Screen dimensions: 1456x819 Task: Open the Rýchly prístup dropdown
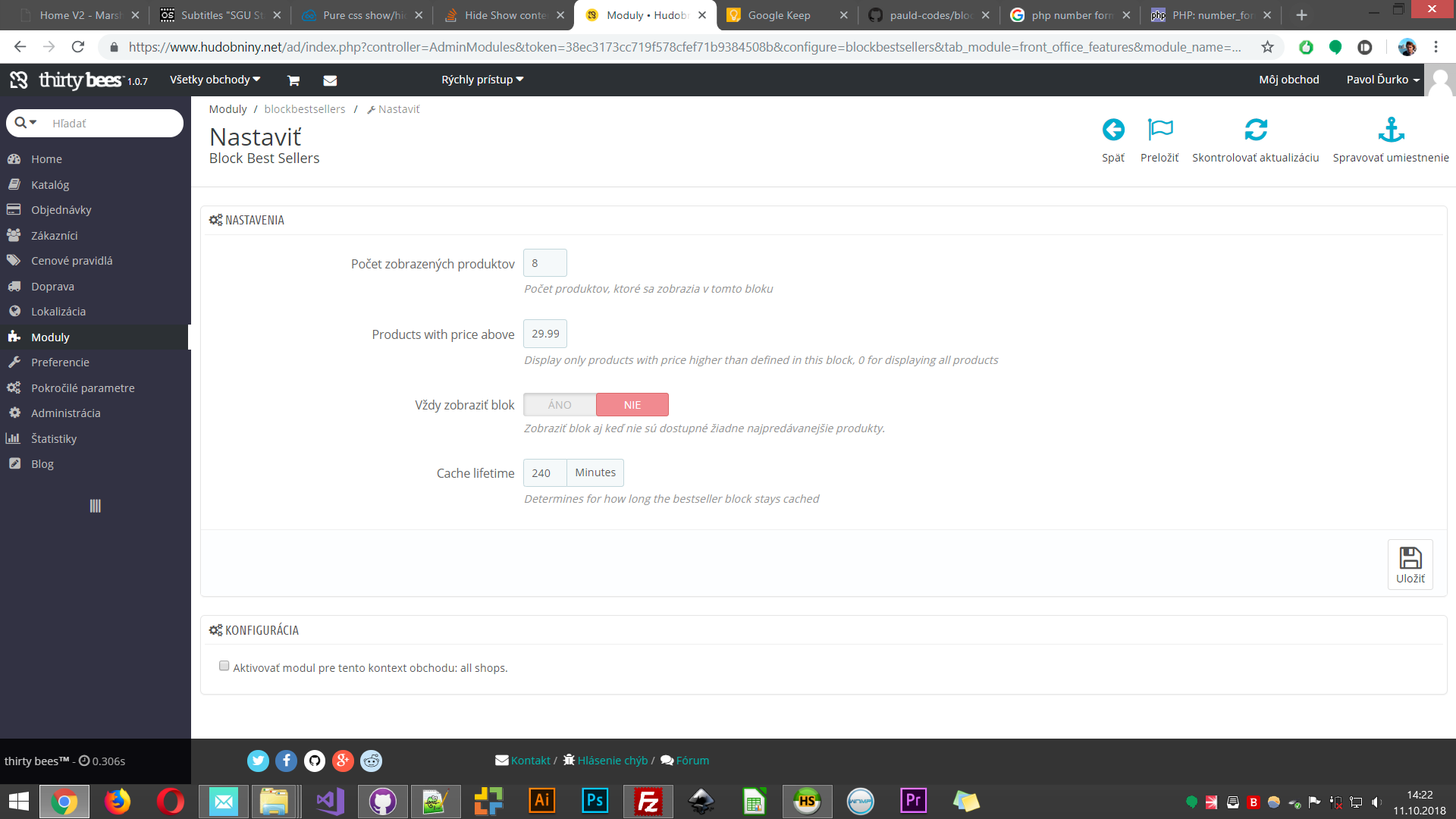tap(482, 80)
